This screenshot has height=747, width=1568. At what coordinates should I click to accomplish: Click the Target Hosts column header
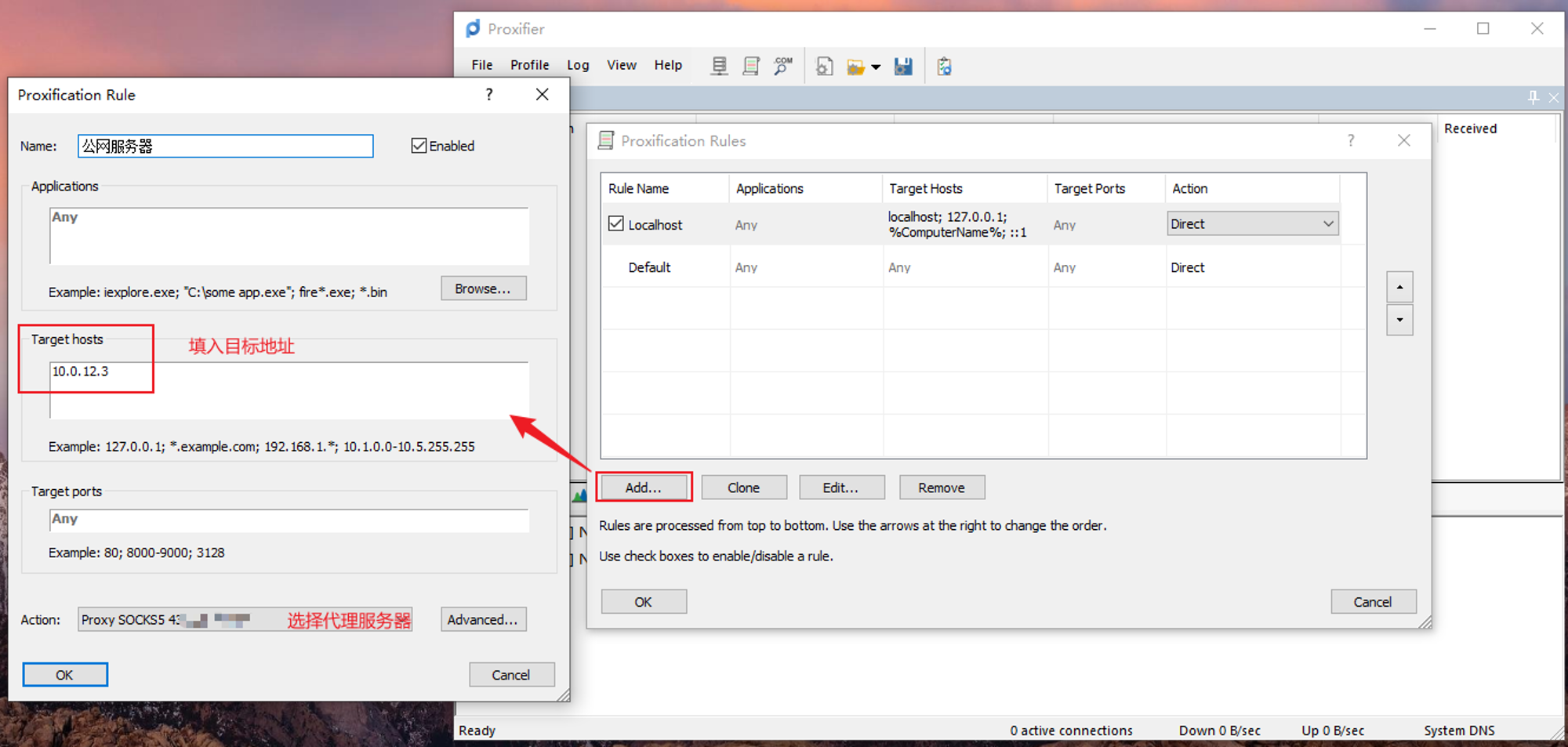(965, 188)
